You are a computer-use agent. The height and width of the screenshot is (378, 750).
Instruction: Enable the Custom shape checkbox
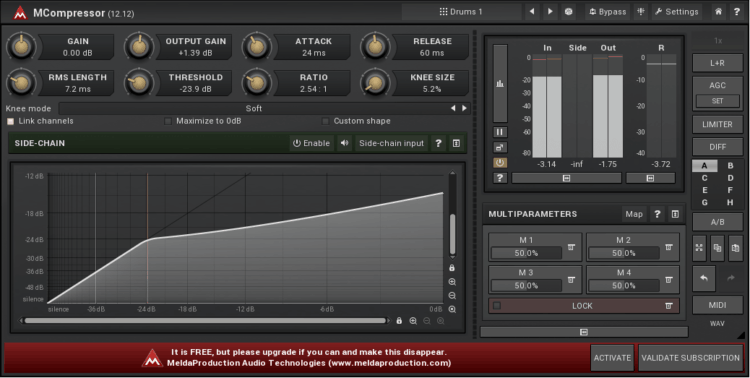coord(326,122)
